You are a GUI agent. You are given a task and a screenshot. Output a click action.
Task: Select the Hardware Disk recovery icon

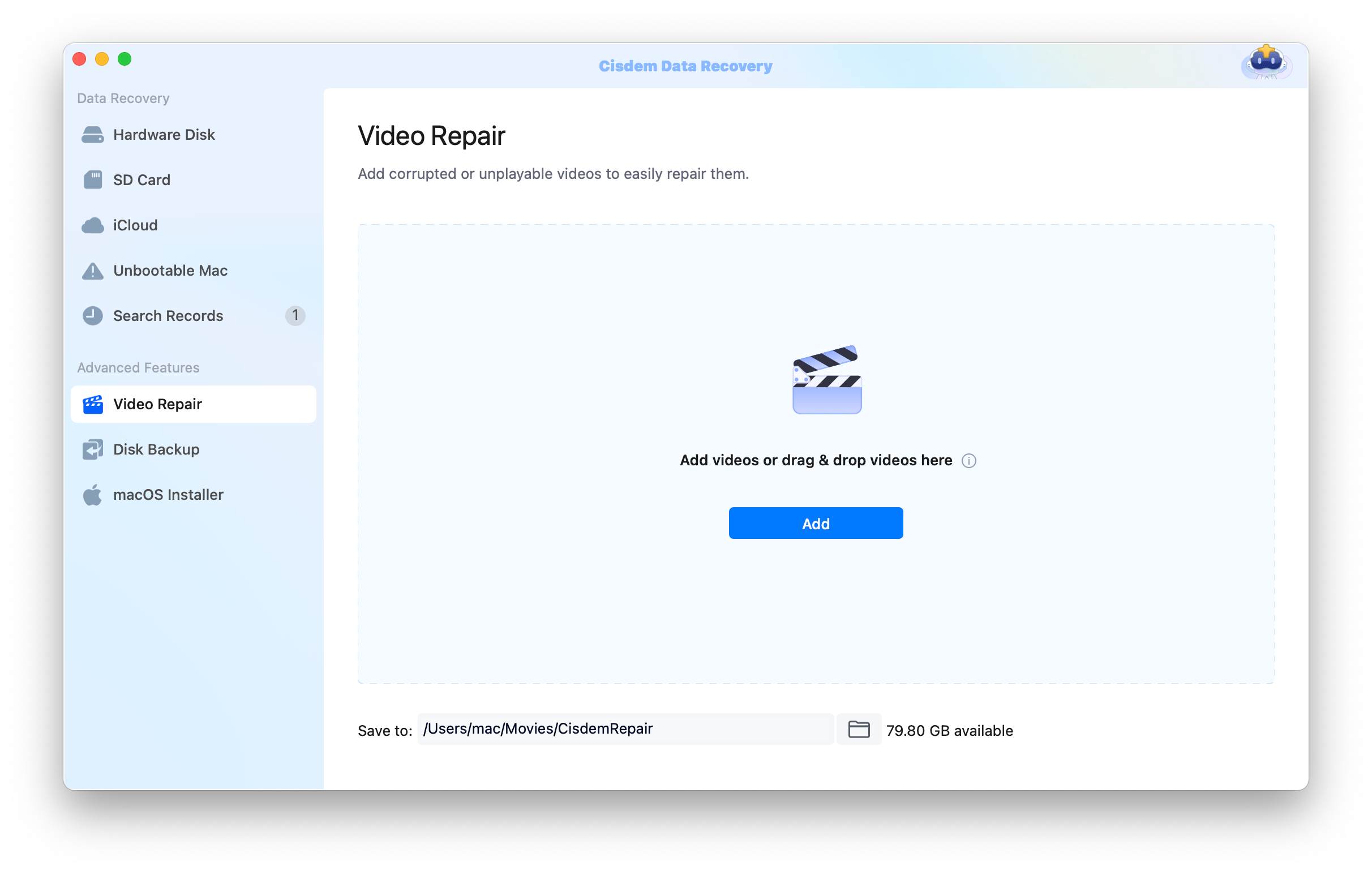[93, 135]
